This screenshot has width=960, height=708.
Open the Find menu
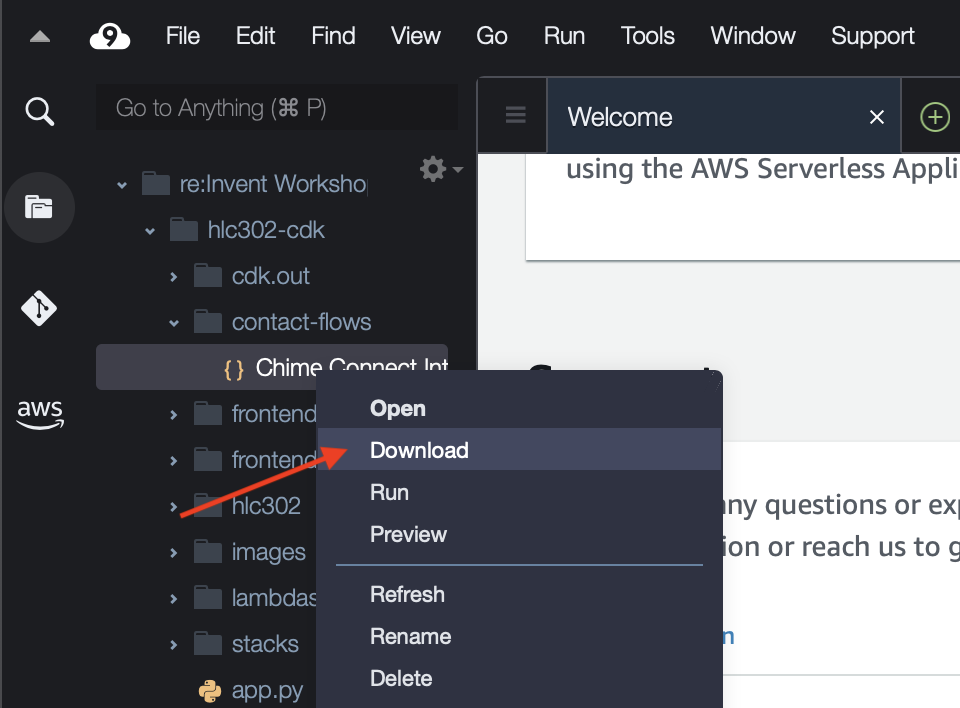[333, 36]
